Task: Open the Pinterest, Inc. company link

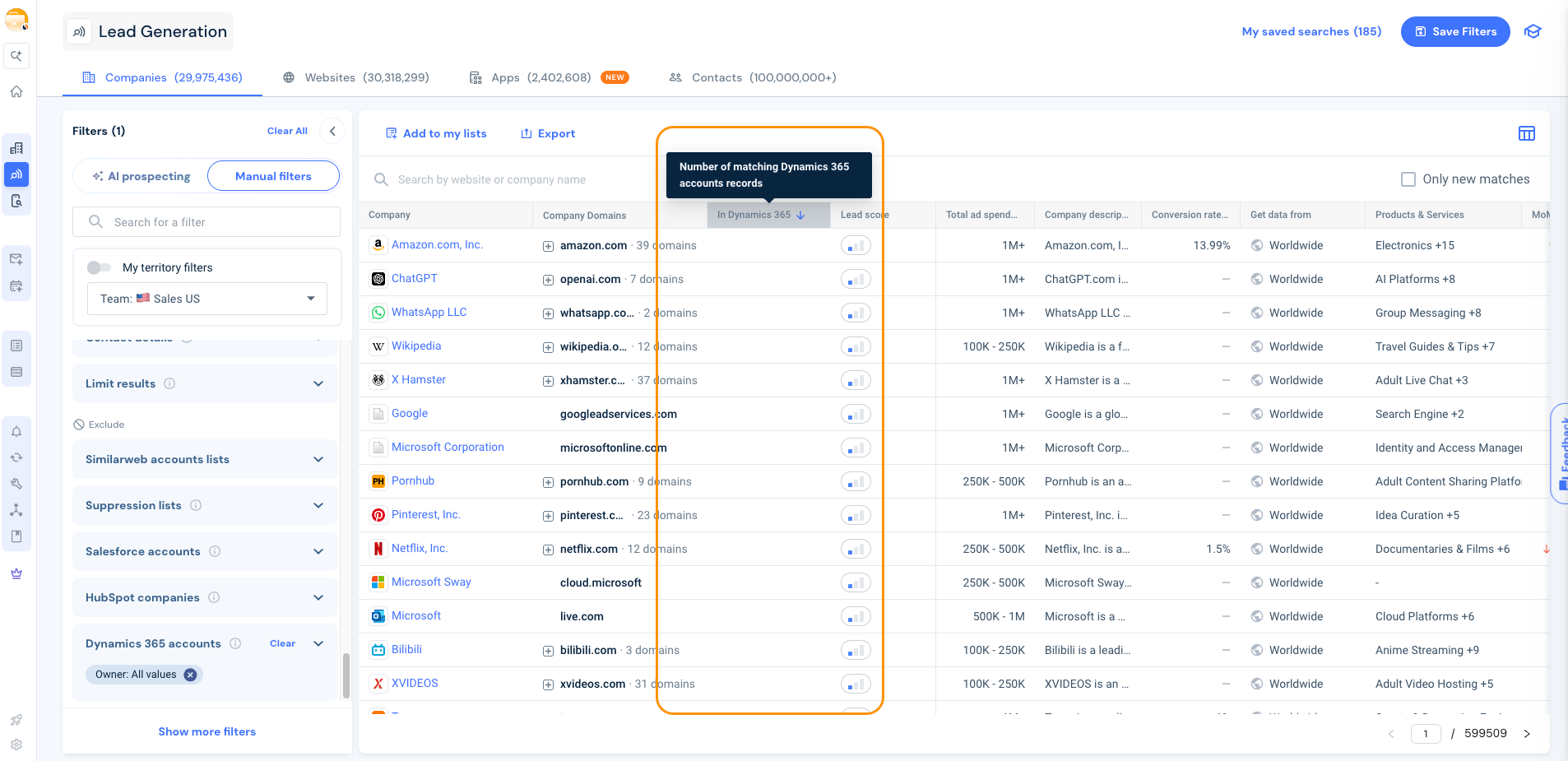Action: (426, 514)
